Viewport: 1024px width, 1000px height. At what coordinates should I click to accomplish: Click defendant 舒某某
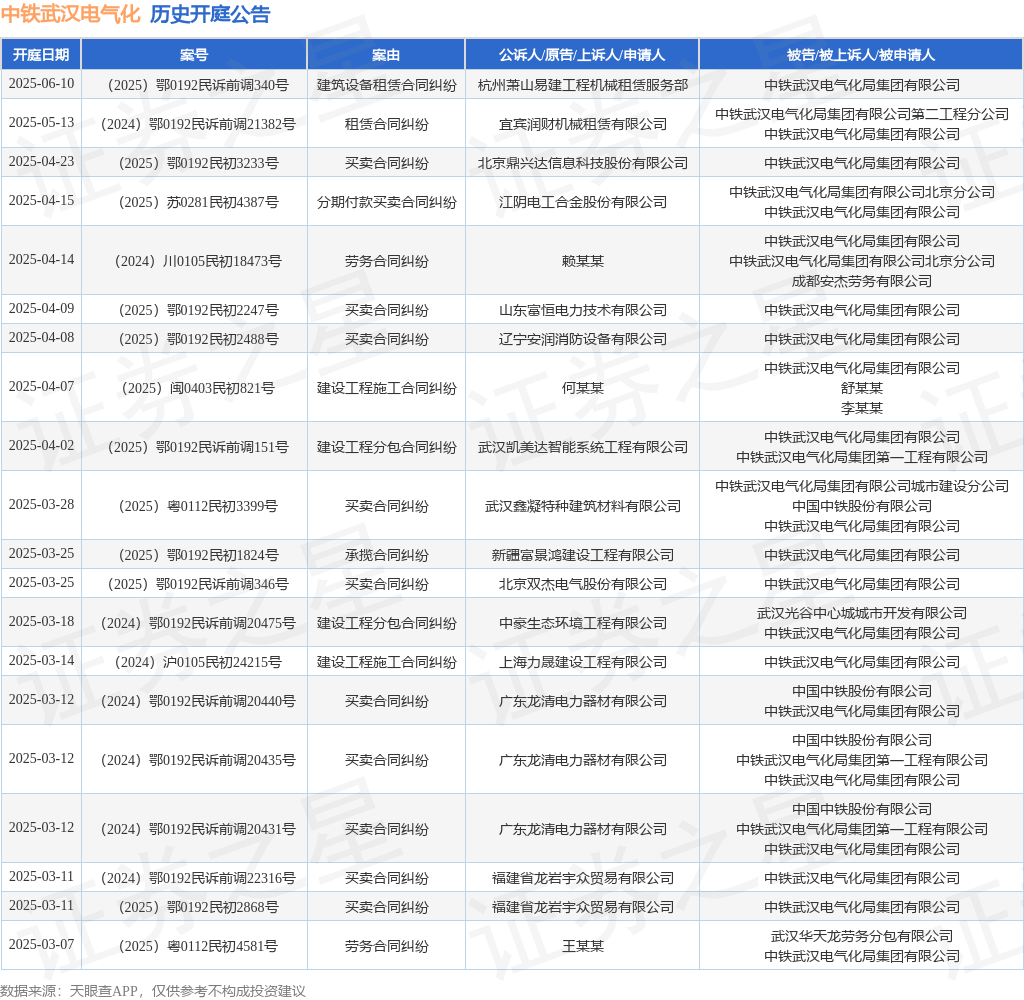click(861, 388)
